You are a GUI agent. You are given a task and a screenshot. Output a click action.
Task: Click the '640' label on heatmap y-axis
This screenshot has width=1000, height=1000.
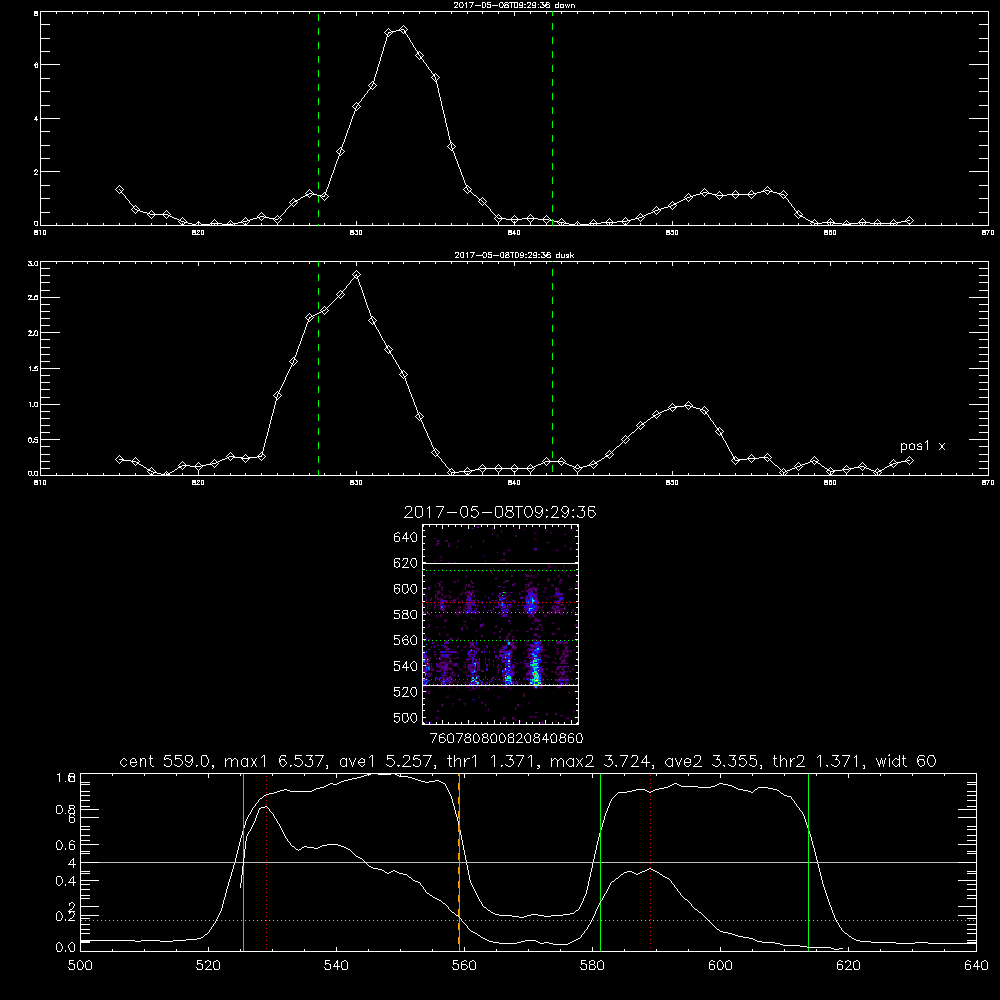coord(406,538)
